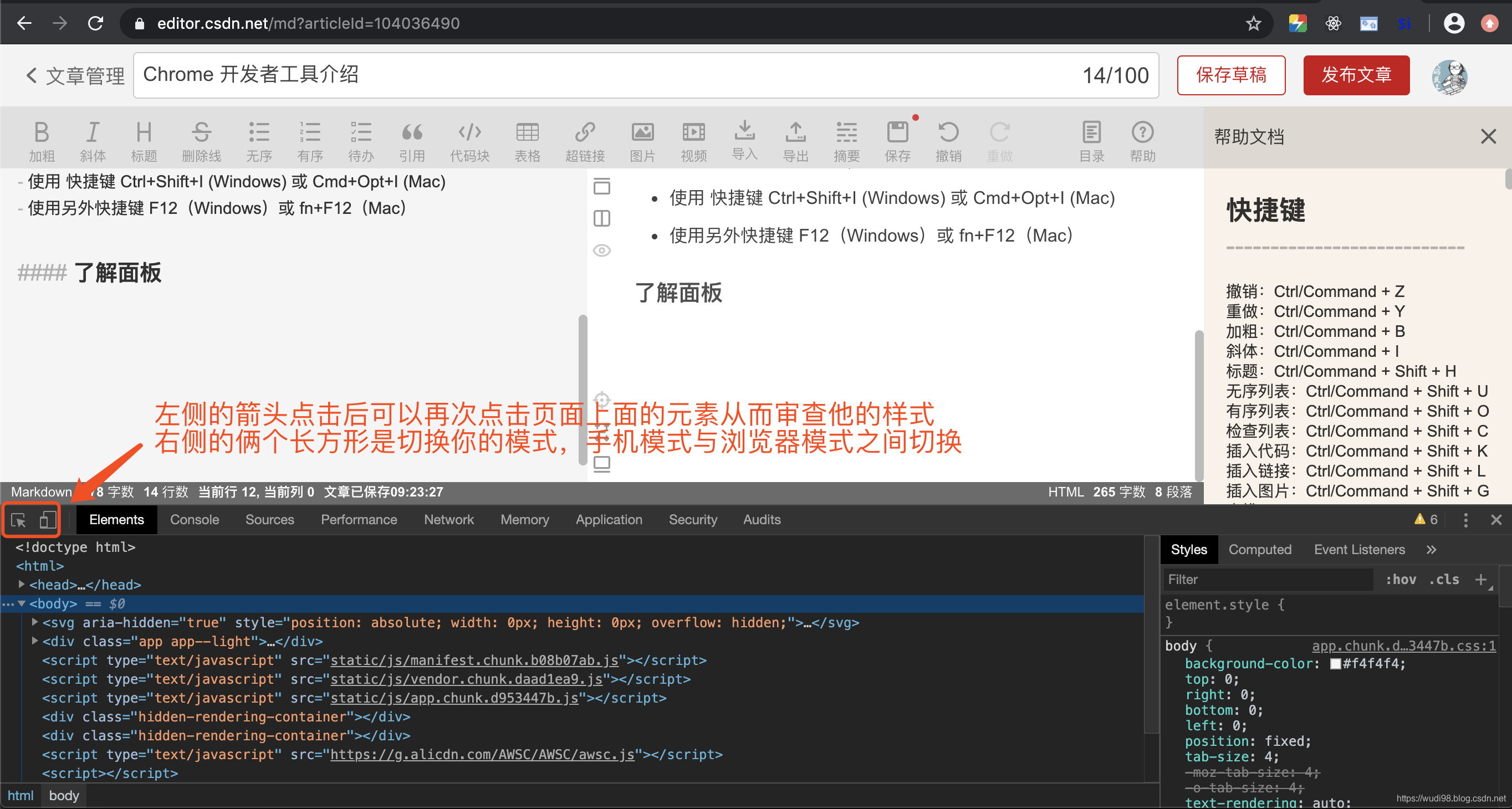Click the undo 撤销 toolbar icon
This screenshot has height=809, width=1512.
point(948,139)
